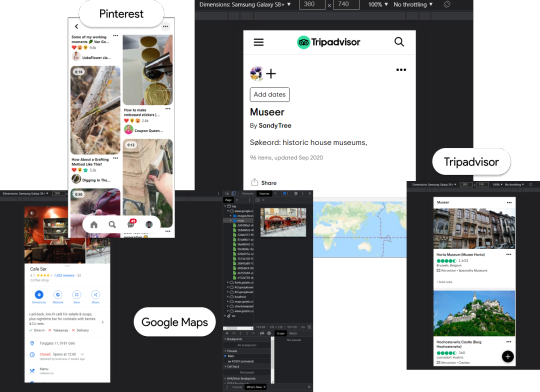
Task: Click Torggata address row in Google Maps
Action: (67, 343)
